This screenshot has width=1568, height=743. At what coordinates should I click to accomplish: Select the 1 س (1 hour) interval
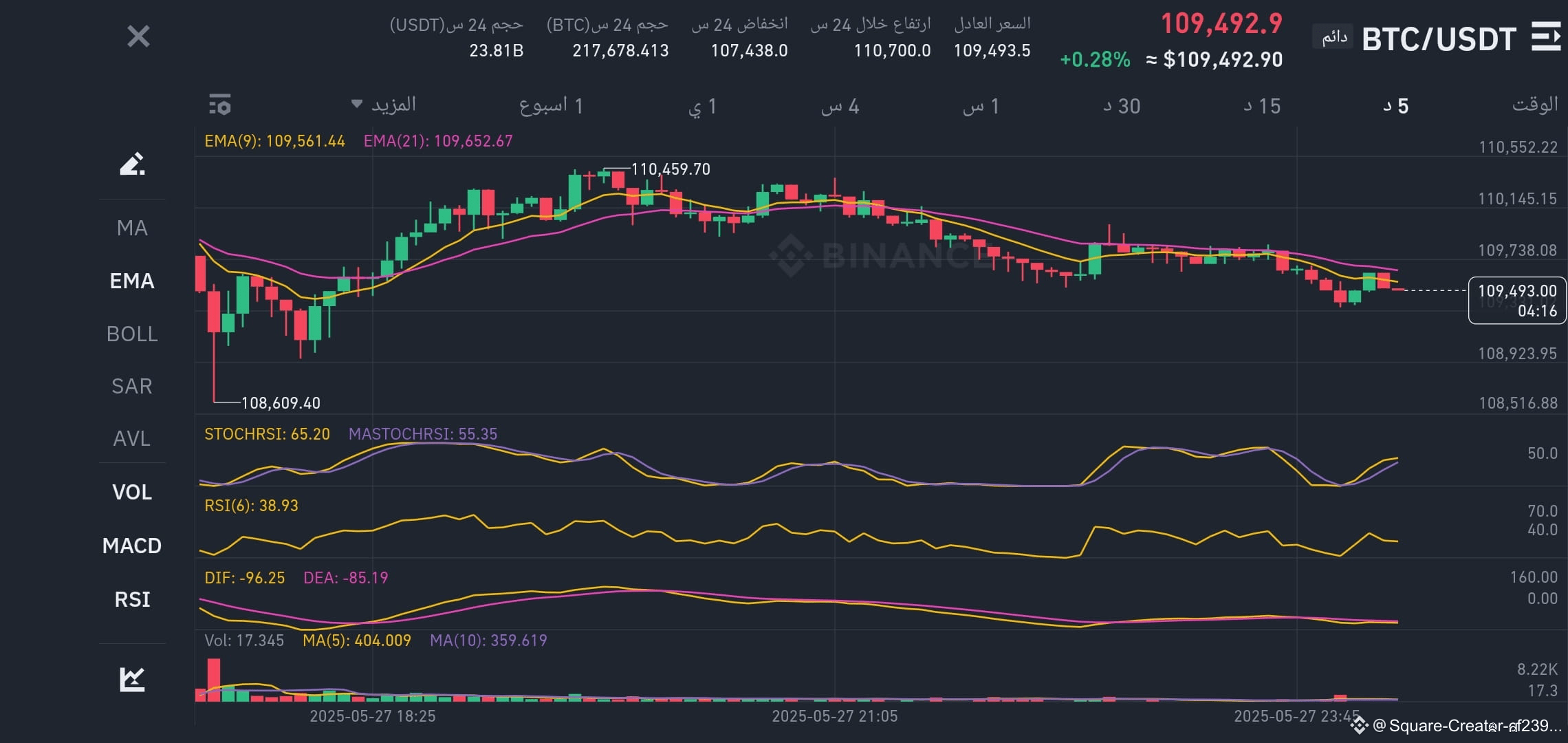pos(981,106)
